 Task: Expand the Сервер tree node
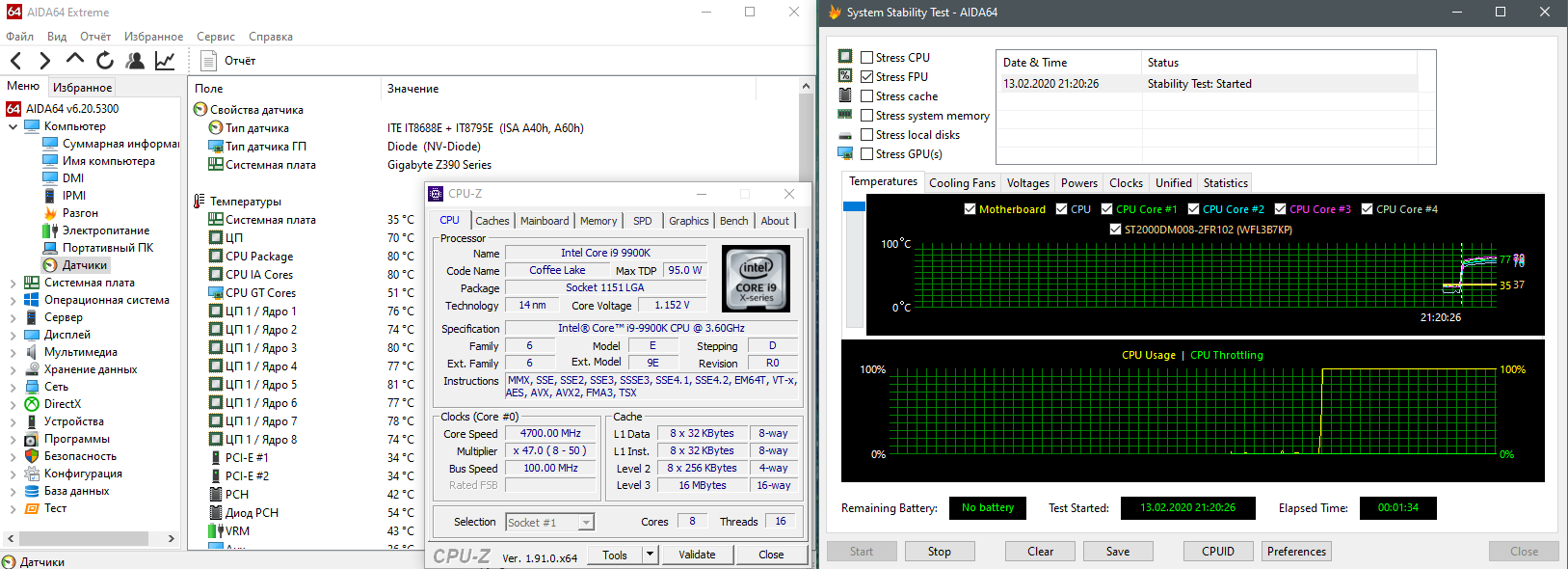(x=13, y=317)
